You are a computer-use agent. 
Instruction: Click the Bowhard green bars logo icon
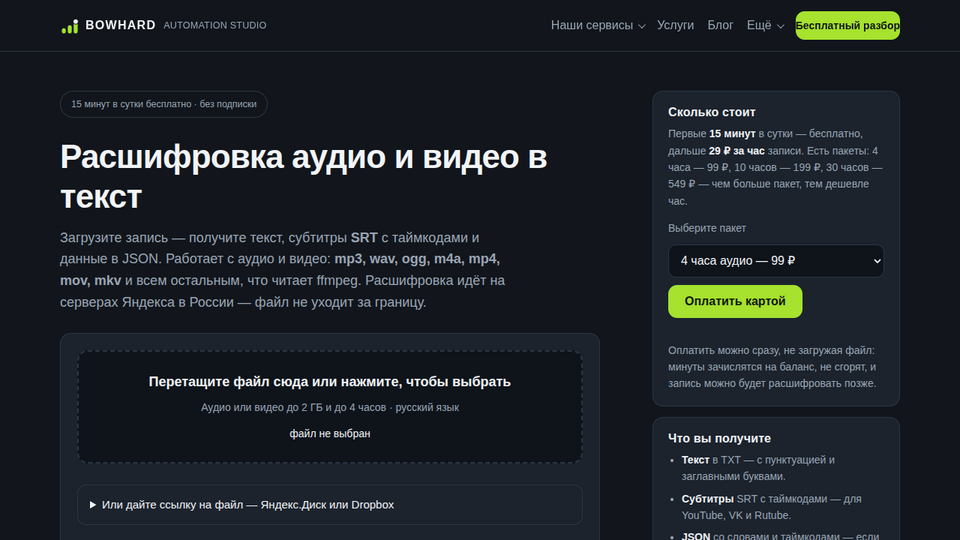[70, 26]
